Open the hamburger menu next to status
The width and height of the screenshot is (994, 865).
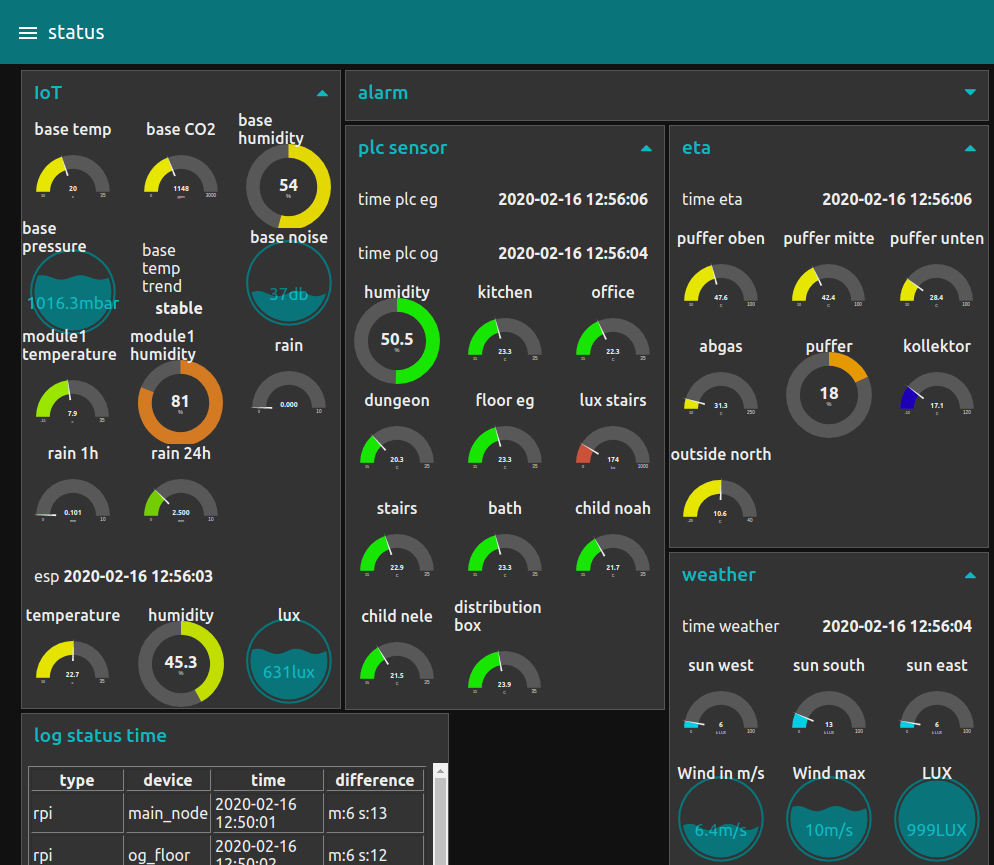28,32
